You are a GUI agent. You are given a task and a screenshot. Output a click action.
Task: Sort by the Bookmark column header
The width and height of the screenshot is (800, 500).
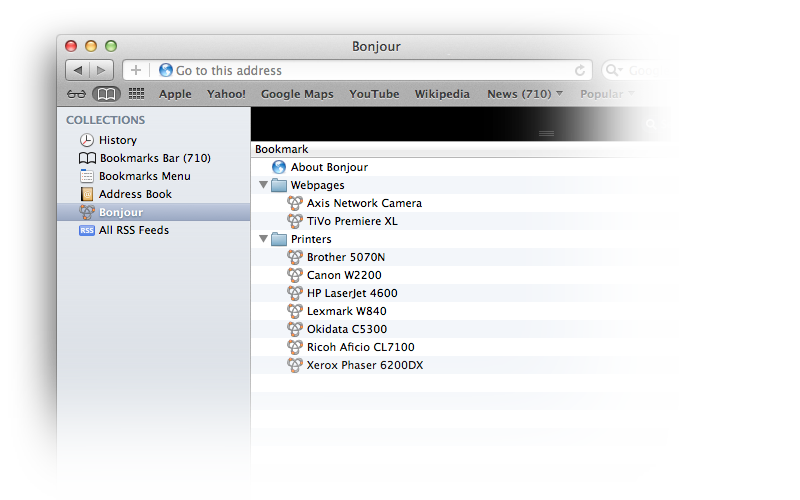[282, 149]
